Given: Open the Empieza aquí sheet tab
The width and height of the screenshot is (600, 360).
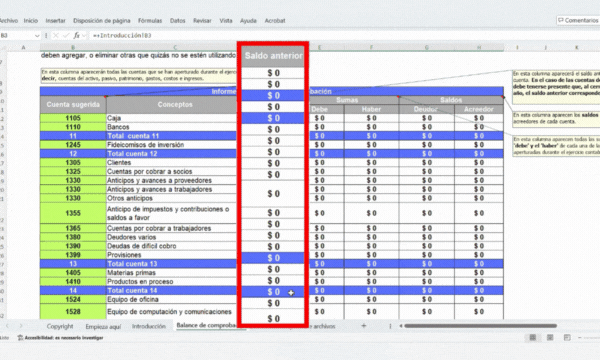Looking at the screenshot, I should (x=103, y=326).
